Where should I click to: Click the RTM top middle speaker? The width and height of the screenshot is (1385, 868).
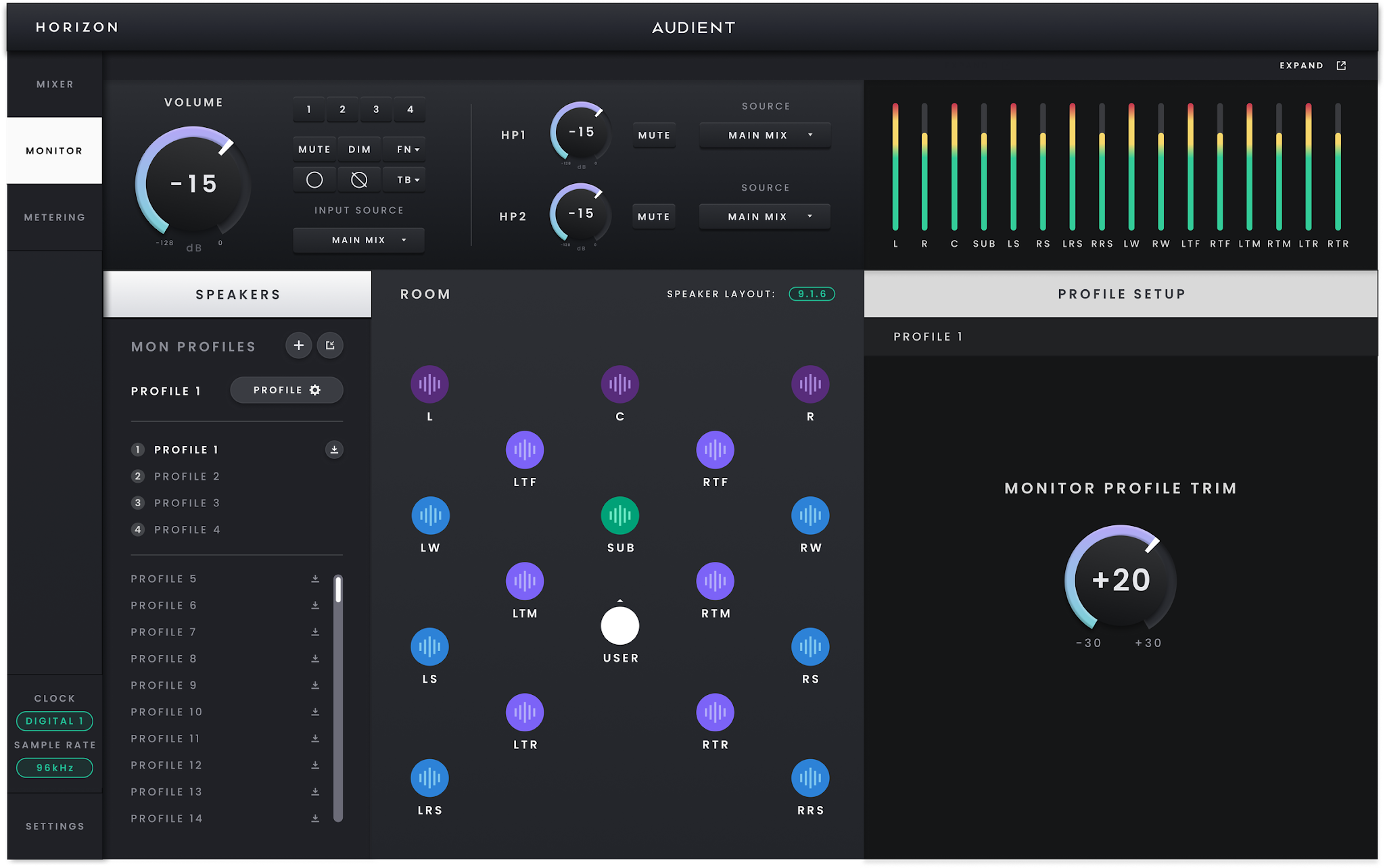click(x=715, y=581)
